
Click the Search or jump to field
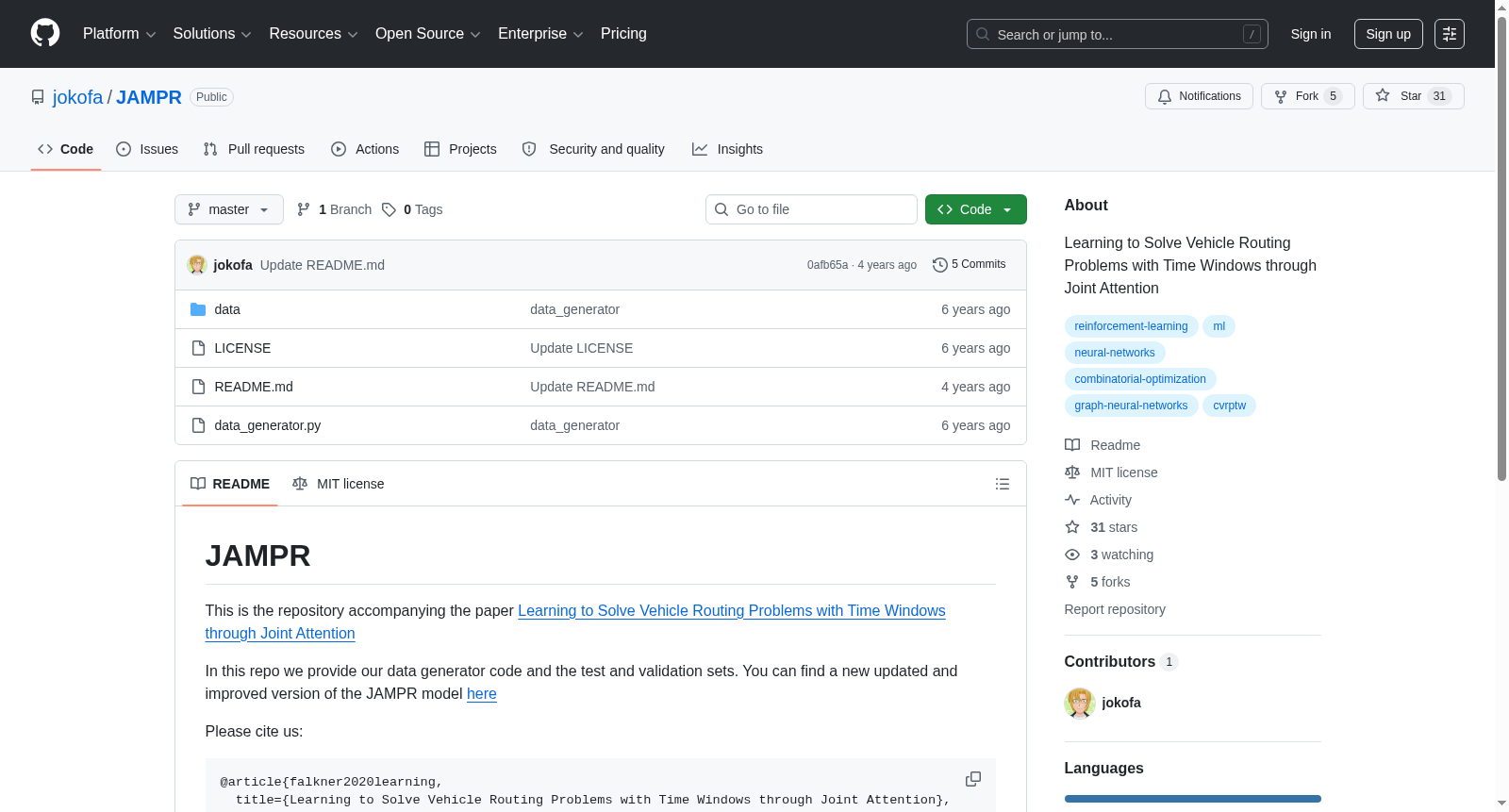click(x=1118, y=34)
